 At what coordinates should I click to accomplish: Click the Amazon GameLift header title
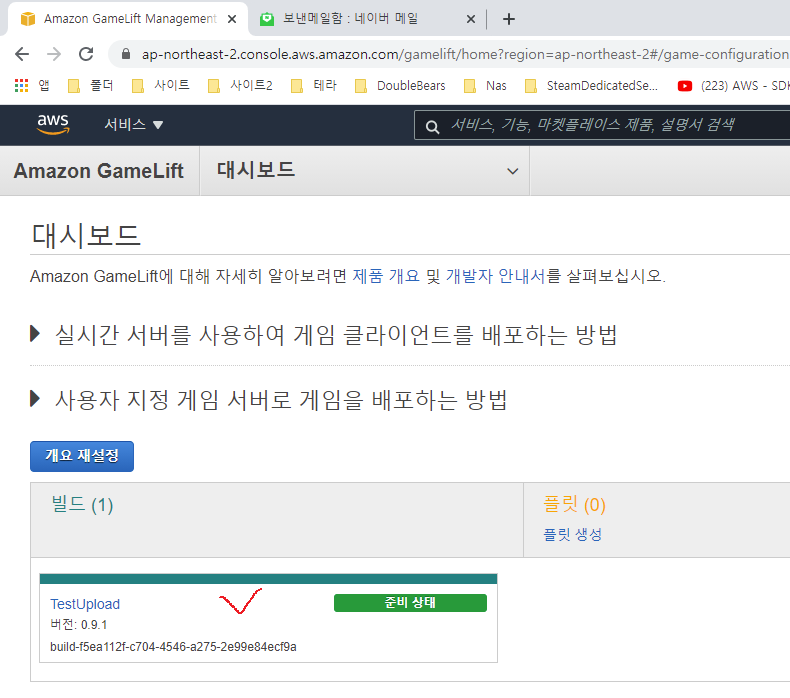click(x=99, y=171)
